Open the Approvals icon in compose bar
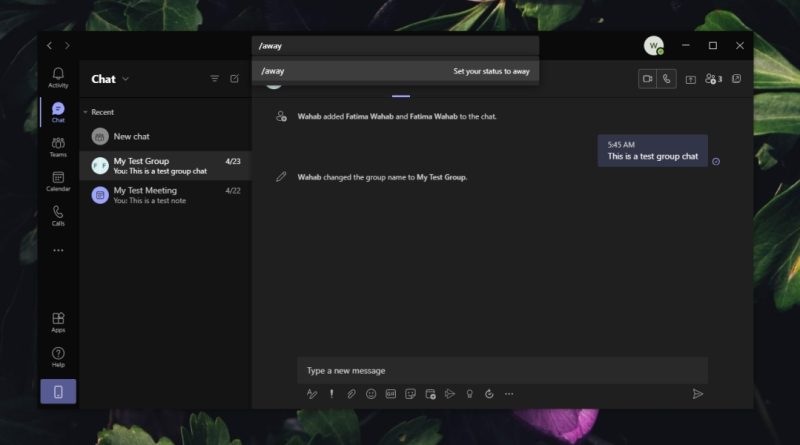 coord(489,394)
